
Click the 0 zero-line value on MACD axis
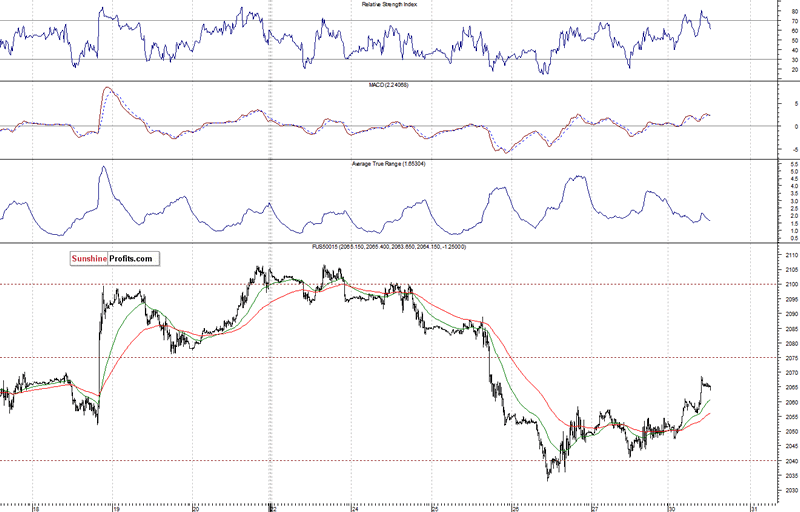point(796,126)
